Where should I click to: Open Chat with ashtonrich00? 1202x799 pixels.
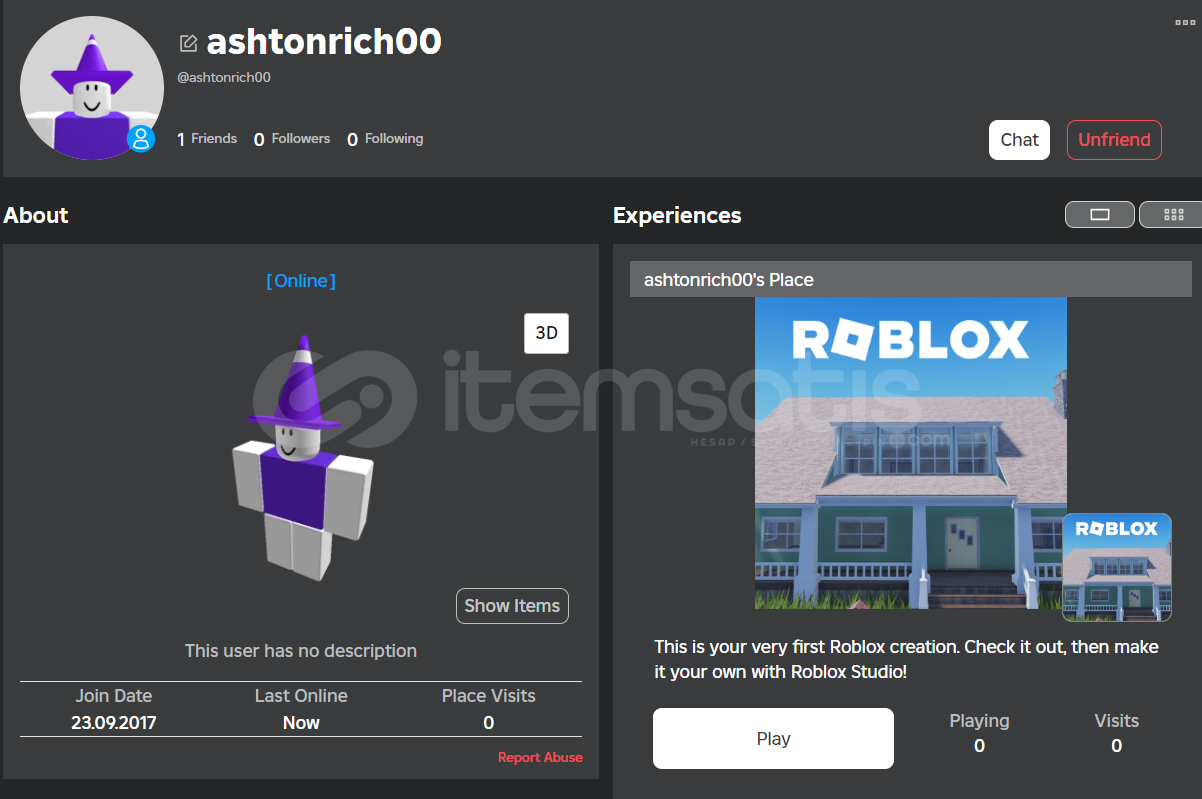click(1019, 140)
